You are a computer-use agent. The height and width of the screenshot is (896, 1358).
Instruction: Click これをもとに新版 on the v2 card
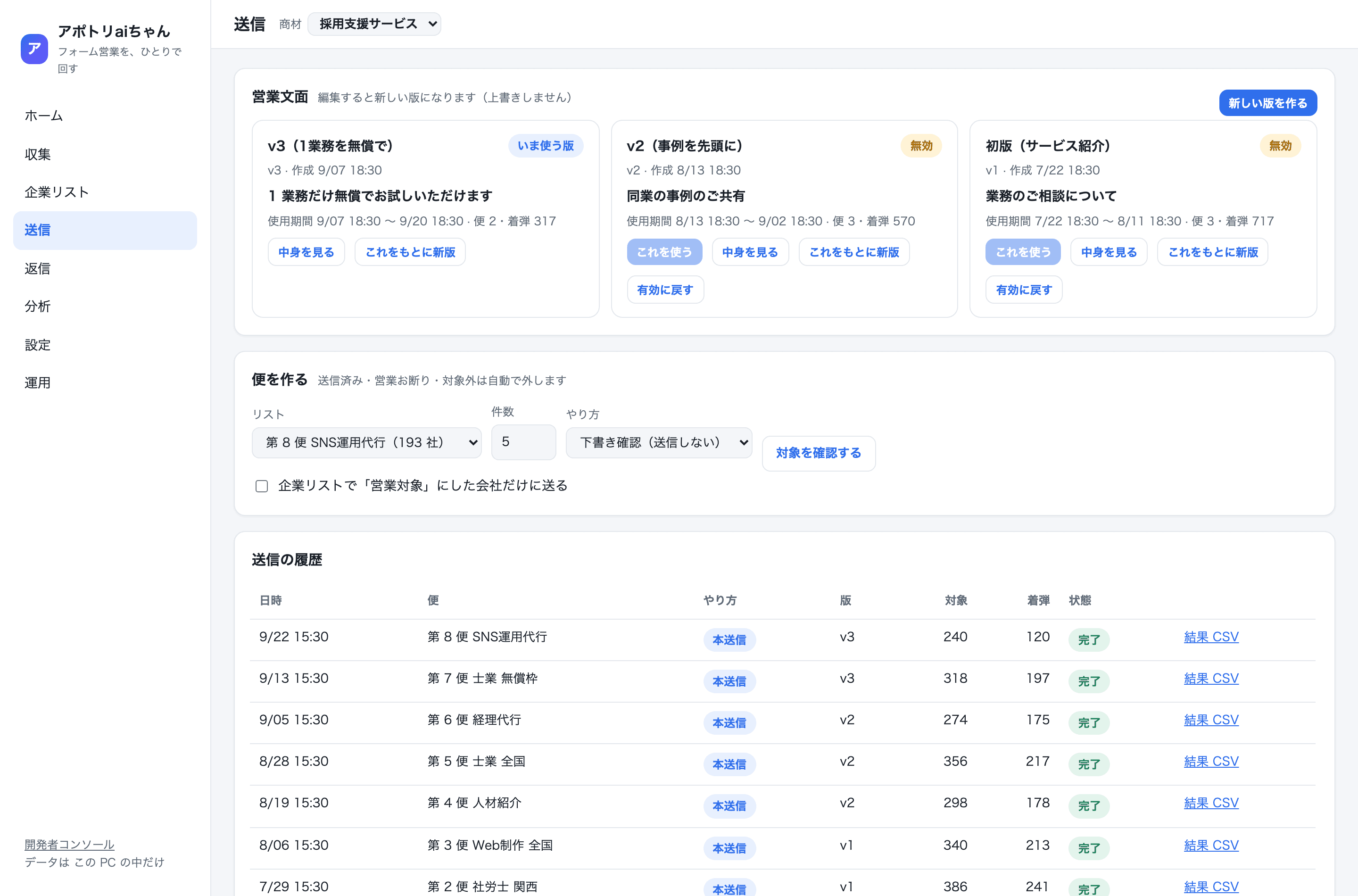coord(854,252)
